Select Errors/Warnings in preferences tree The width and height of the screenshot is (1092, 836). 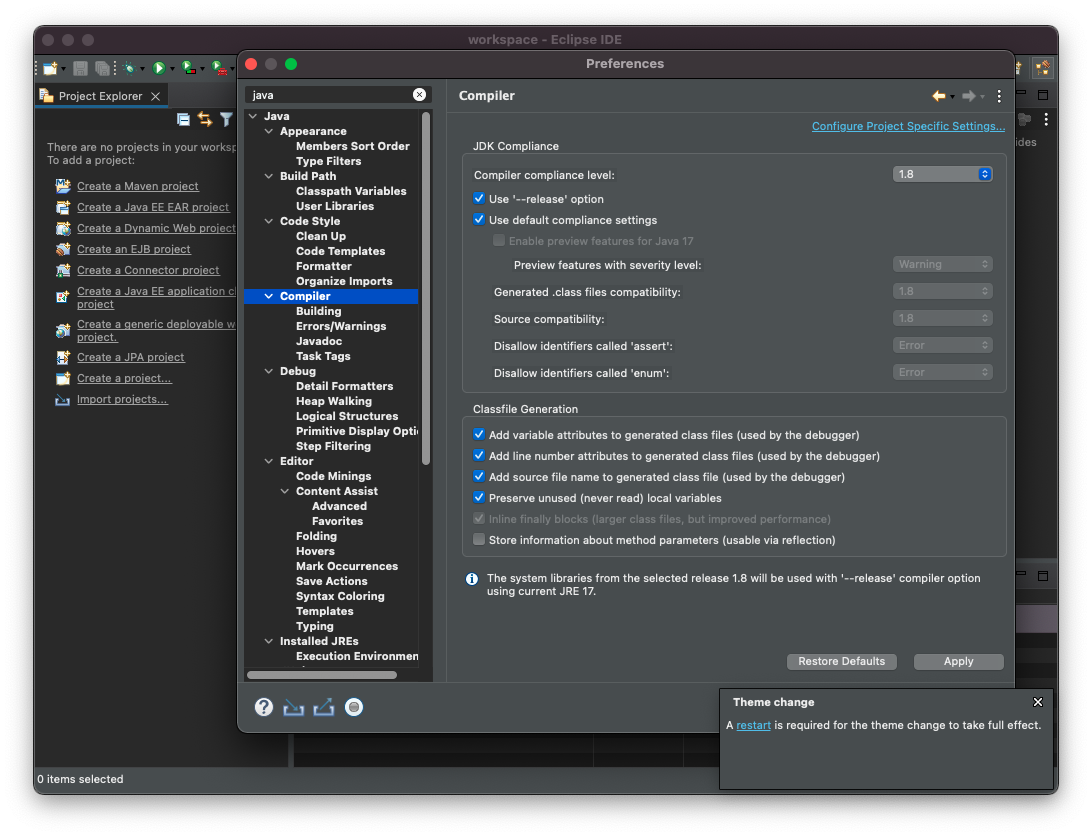pos(341,326)
